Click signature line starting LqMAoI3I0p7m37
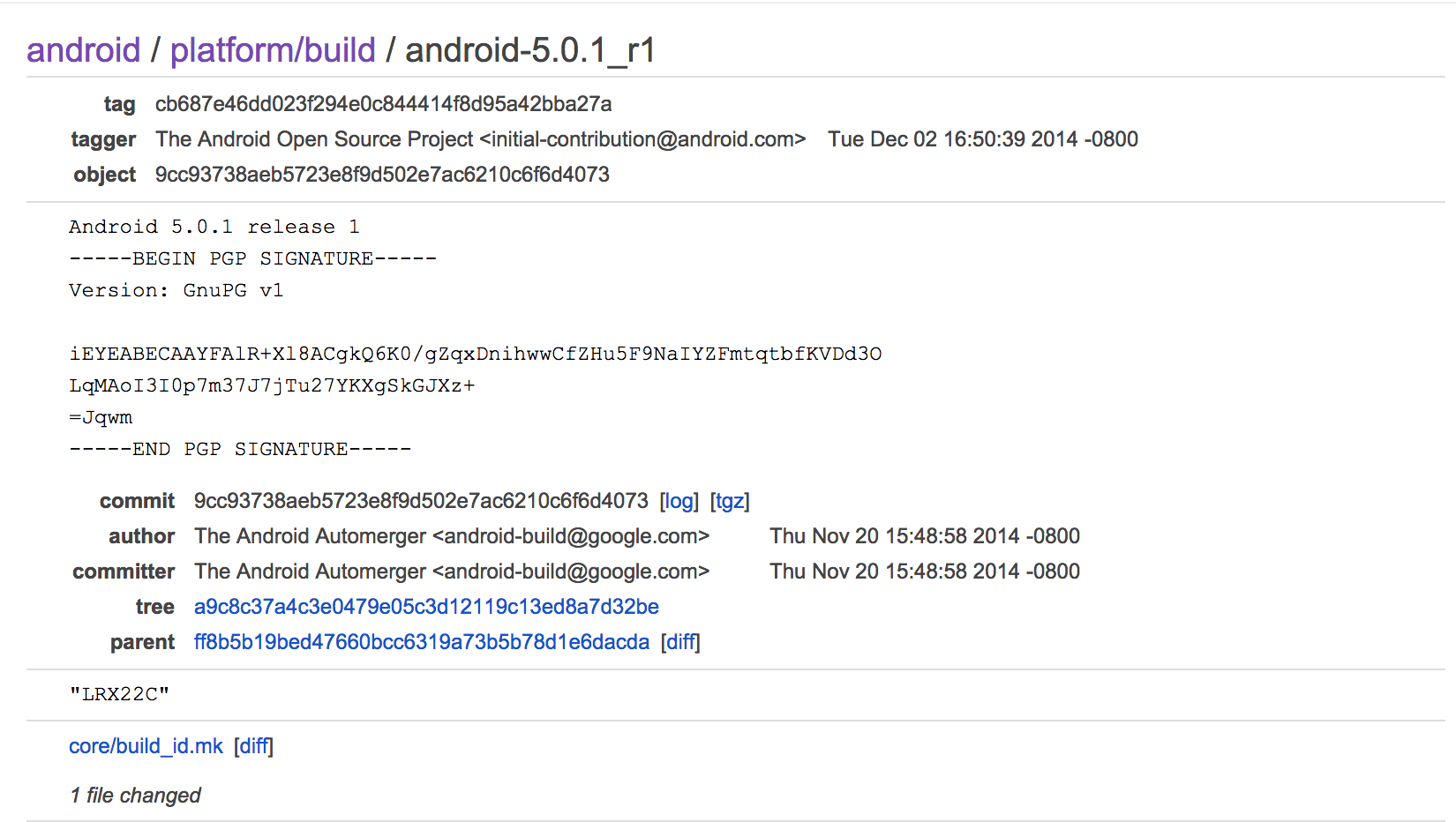Viewport: 1456px width, 822px height. 272,385
